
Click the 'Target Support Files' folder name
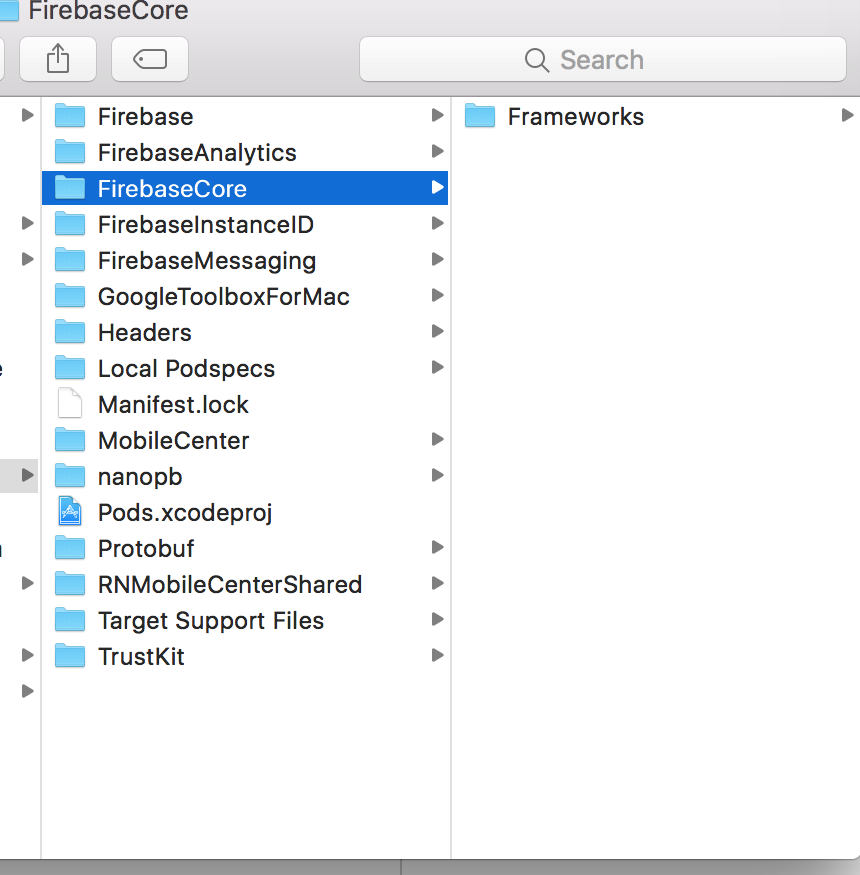pyautogui.click(x=211, y=621)
